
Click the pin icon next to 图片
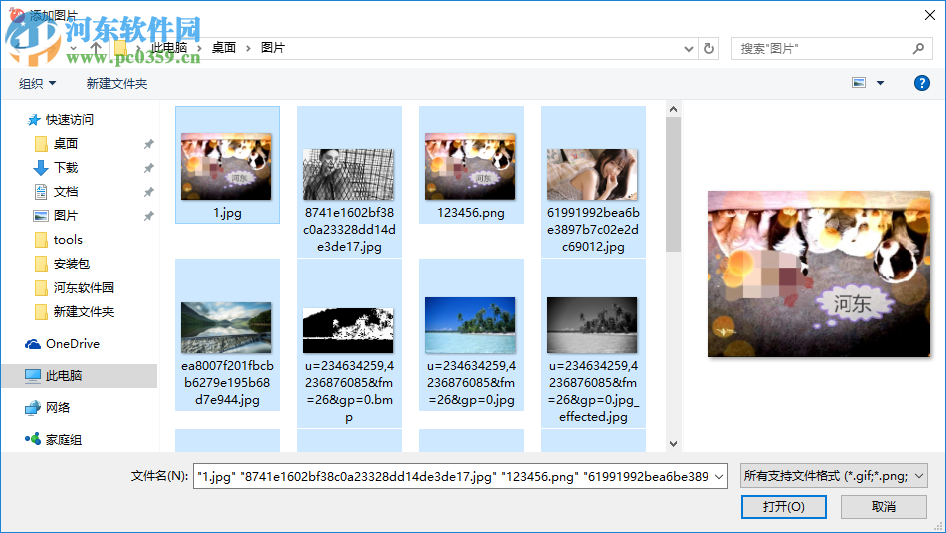click(x=148, y=215)
